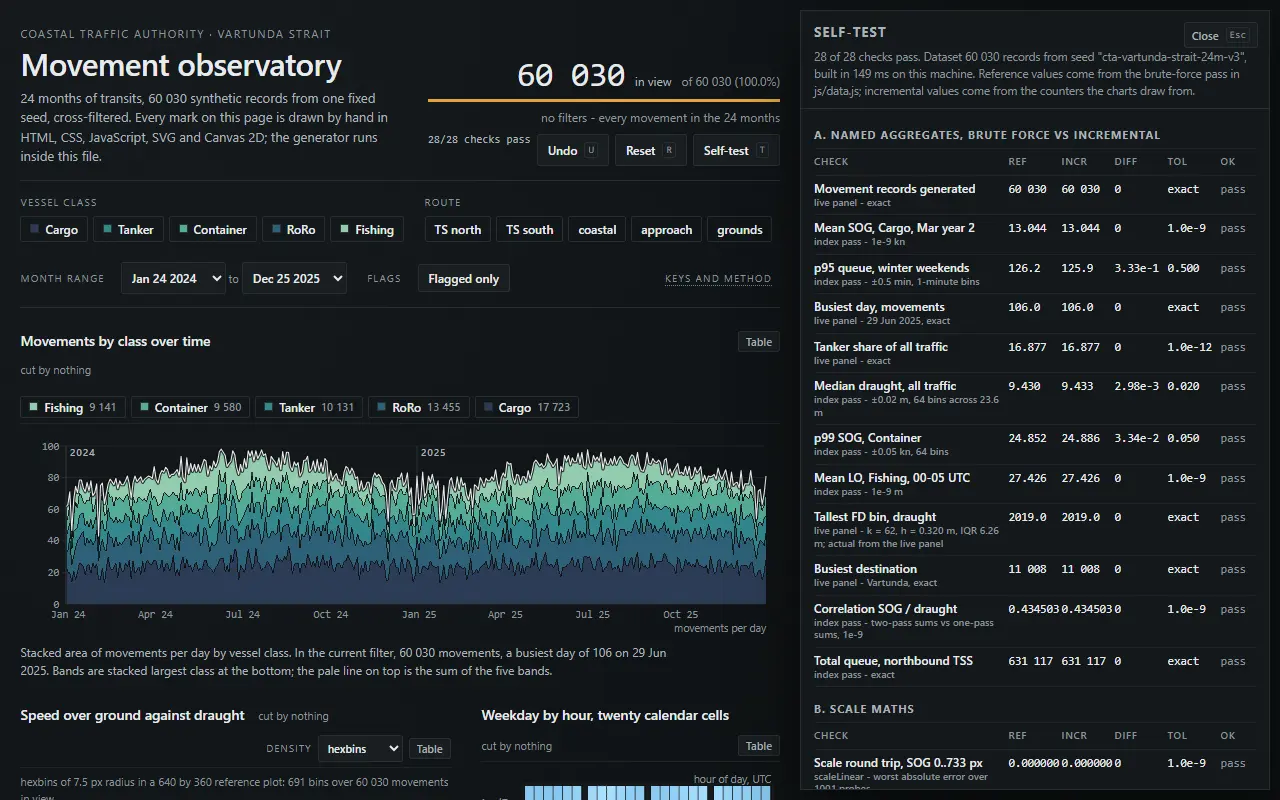Select the Busiest day, movements check row

1034,313
